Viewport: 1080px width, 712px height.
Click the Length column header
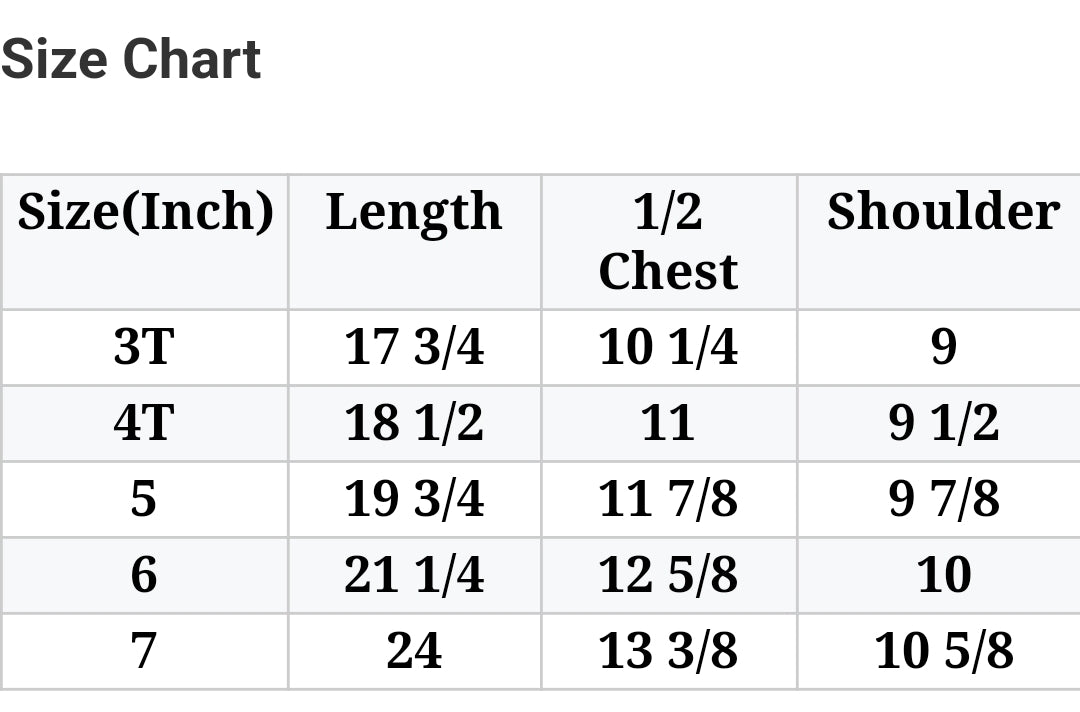coord(414,212)
